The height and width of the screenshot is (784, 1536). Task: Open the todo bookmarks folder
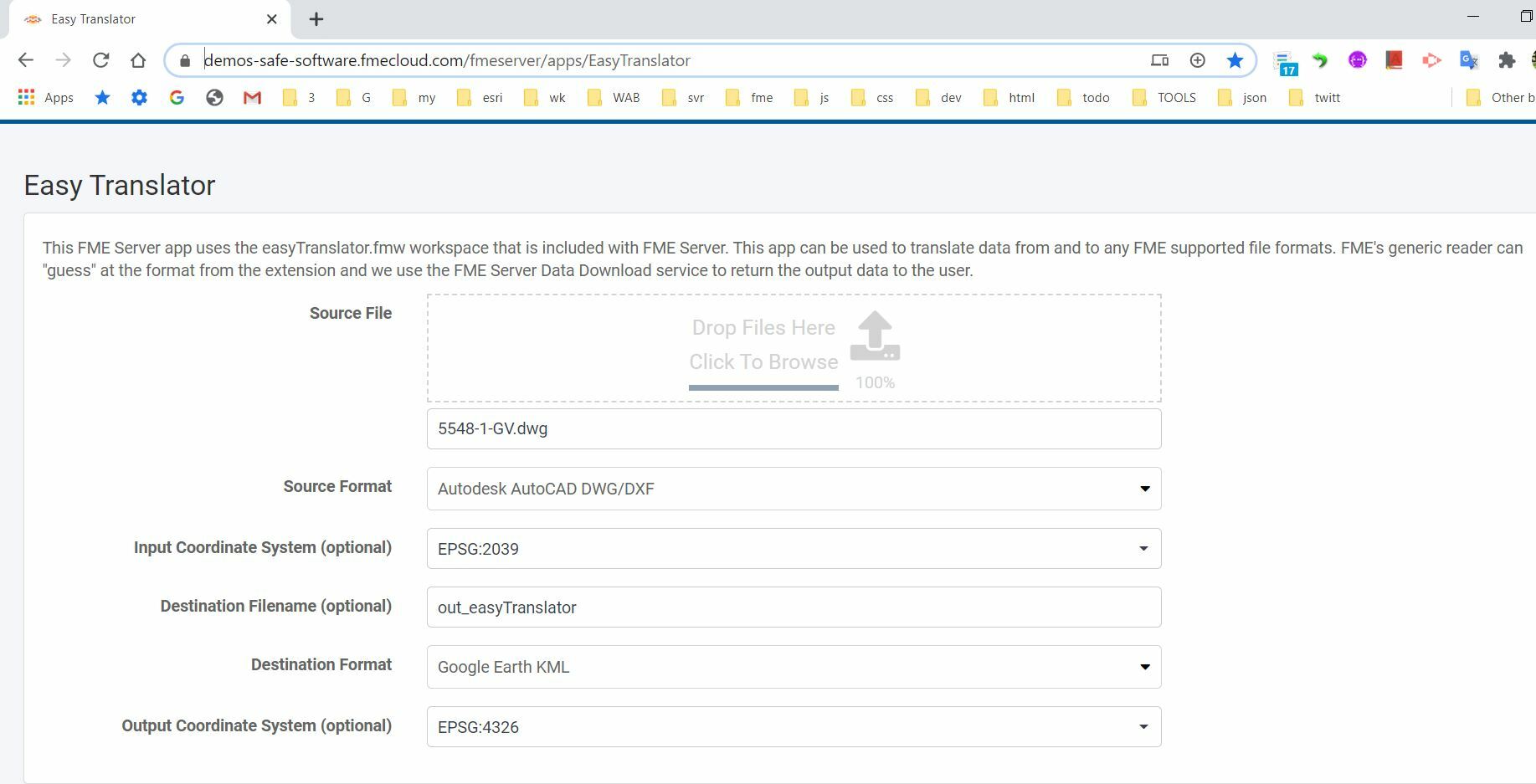tap(1083, 98)
